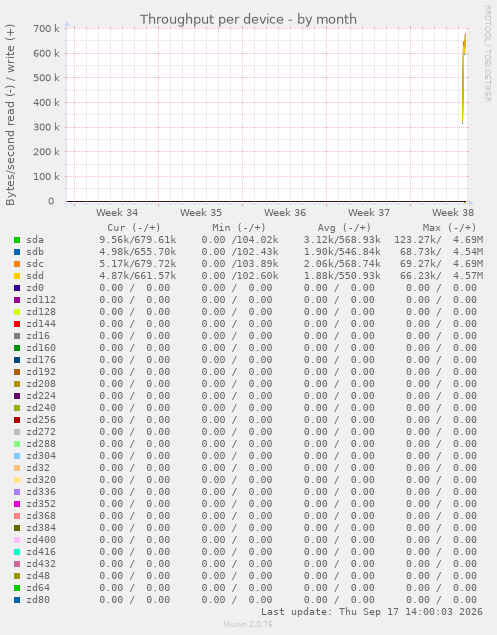Screen dimensions: 497x635
Task: Click the 'Cur (-/+)' column header
Action: pyautogui.click(x=134, y=228)
